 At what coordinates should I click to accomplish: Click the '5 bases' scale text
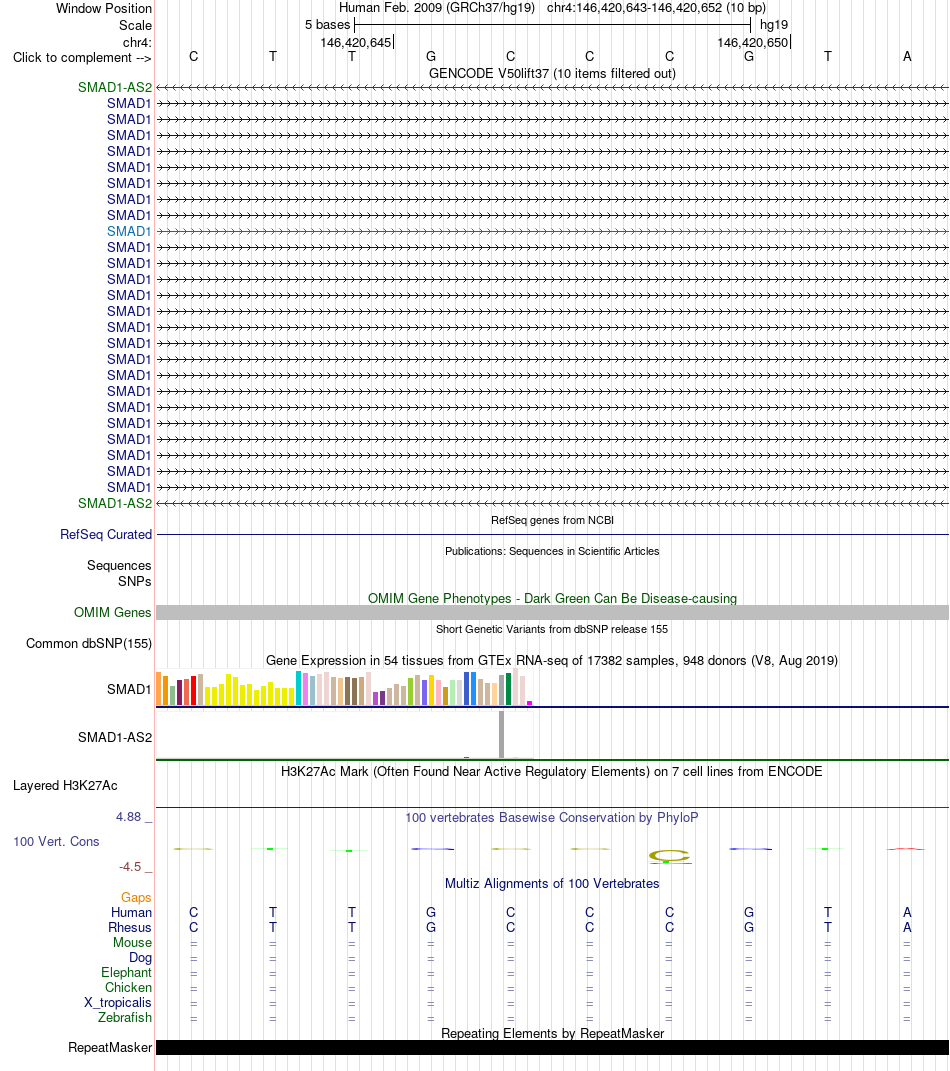click(327, 25)
